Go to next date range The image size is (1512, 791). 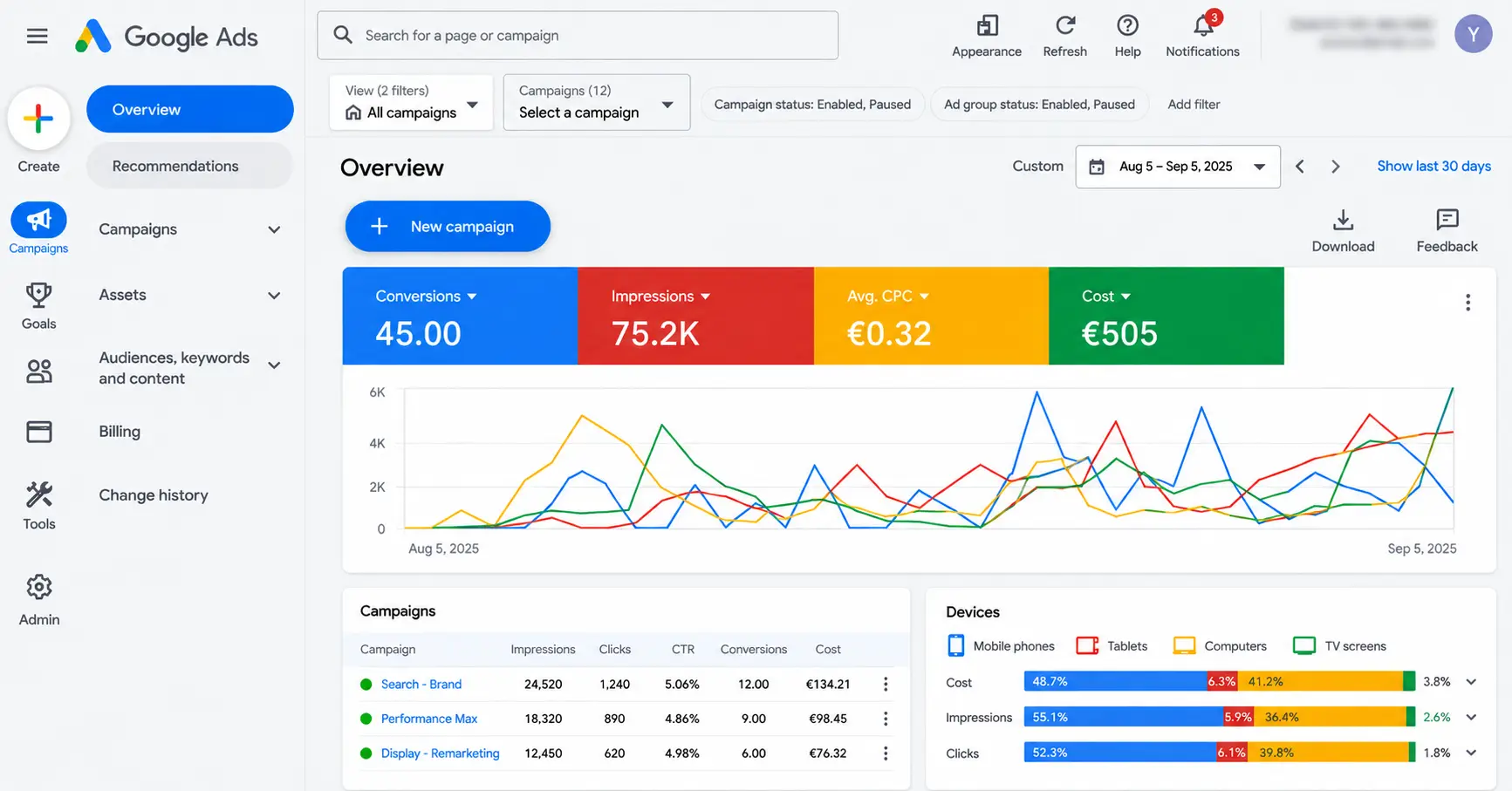(x=1335, y=167)
